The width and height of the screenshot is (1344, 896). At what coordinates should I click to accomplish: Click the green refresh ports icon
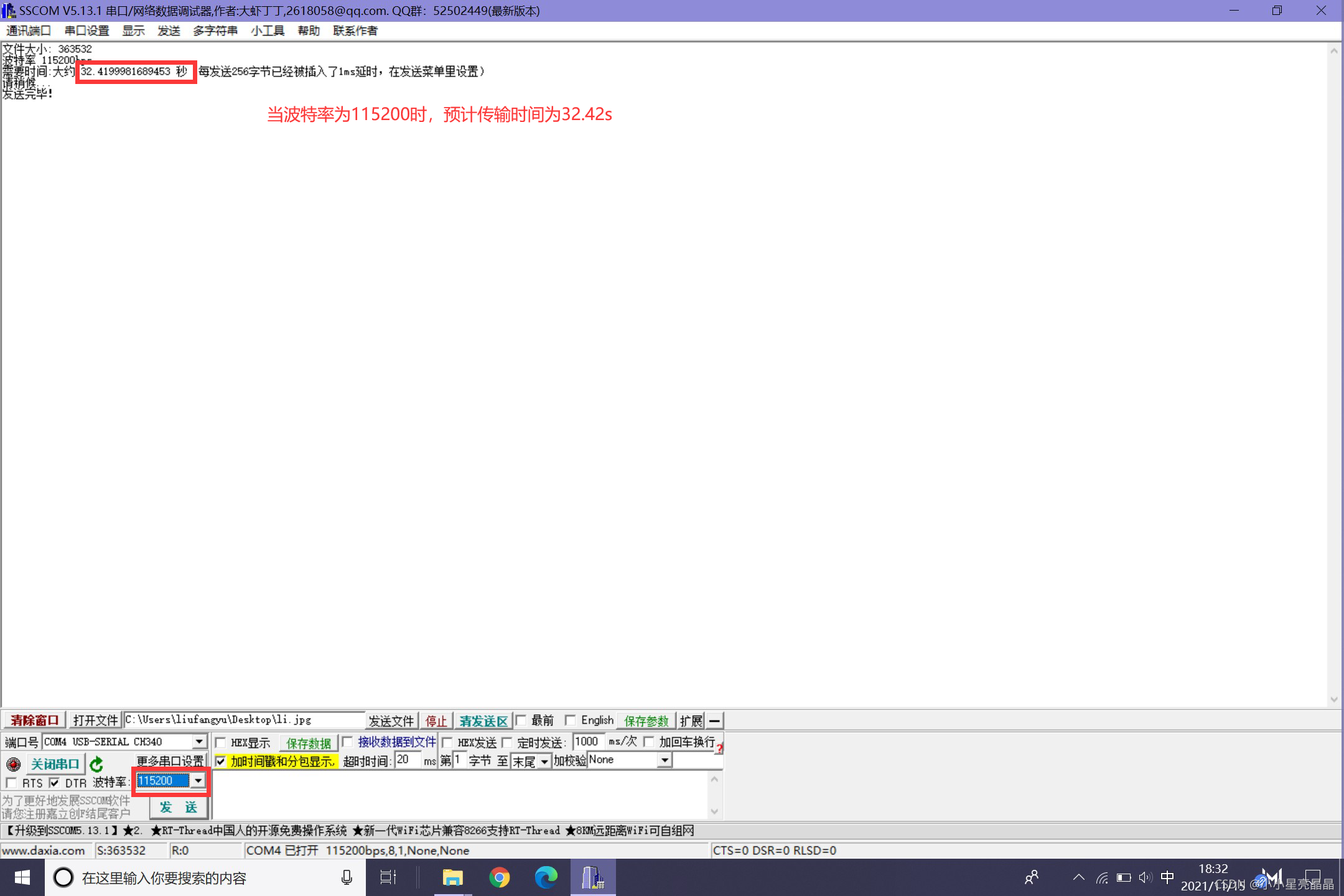96,763
